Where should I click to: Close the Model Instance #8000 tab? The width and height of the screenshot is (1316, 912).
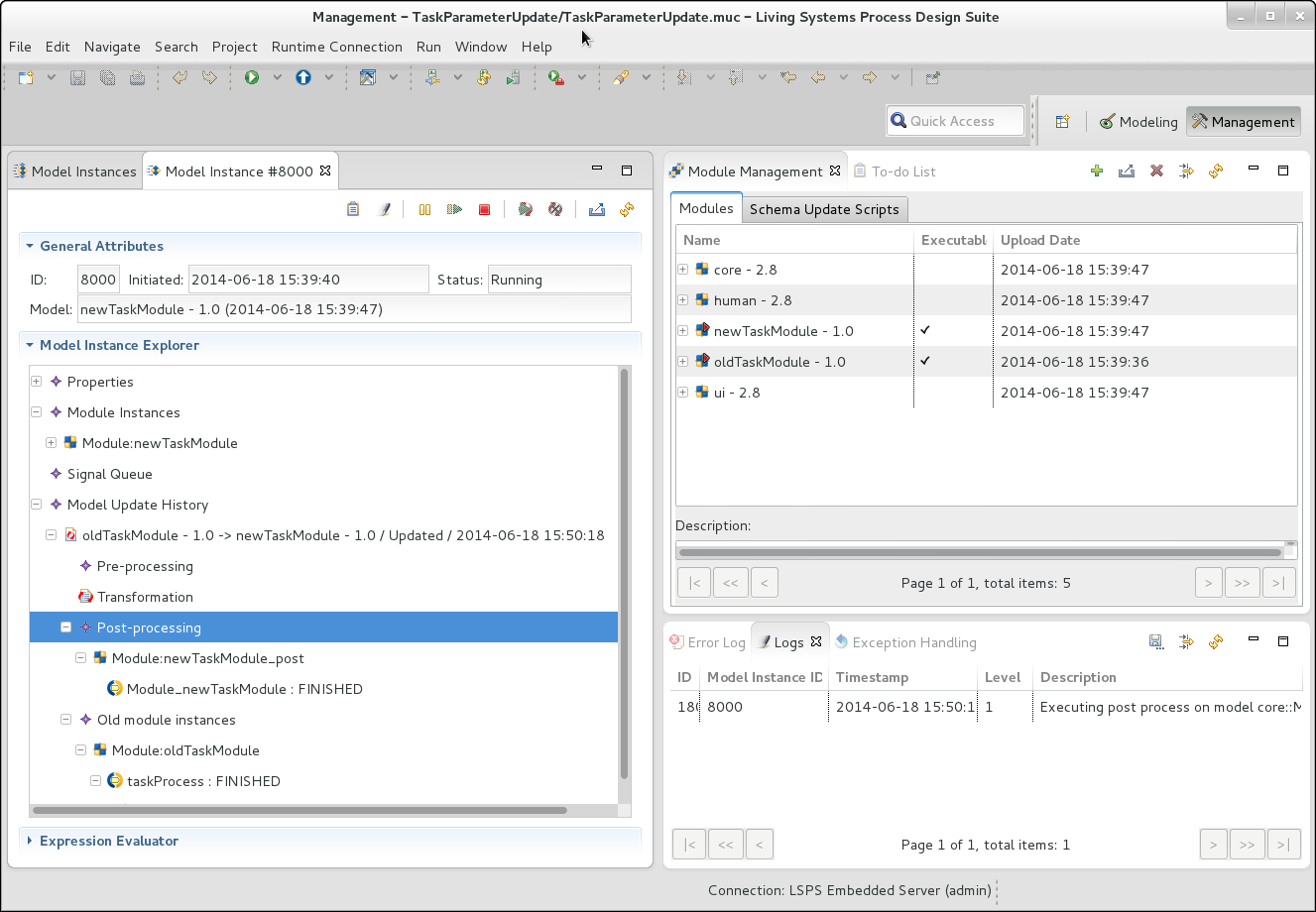(325, 171)
